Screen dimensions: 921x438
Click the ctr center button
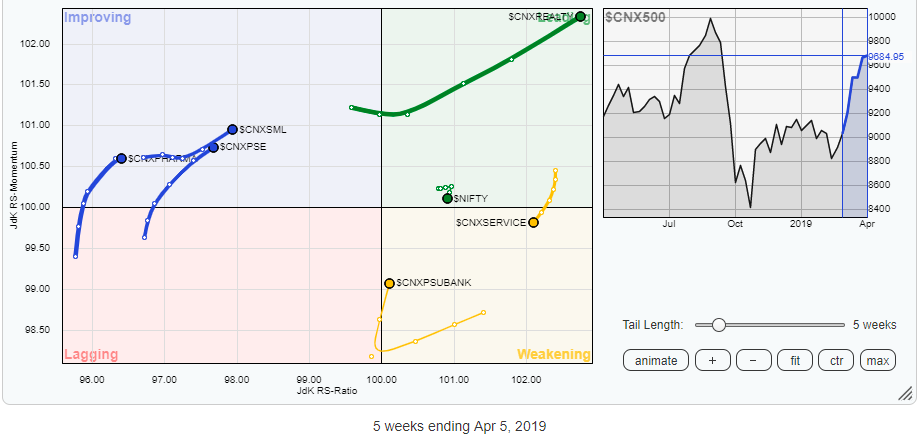(x=836, y=361)
